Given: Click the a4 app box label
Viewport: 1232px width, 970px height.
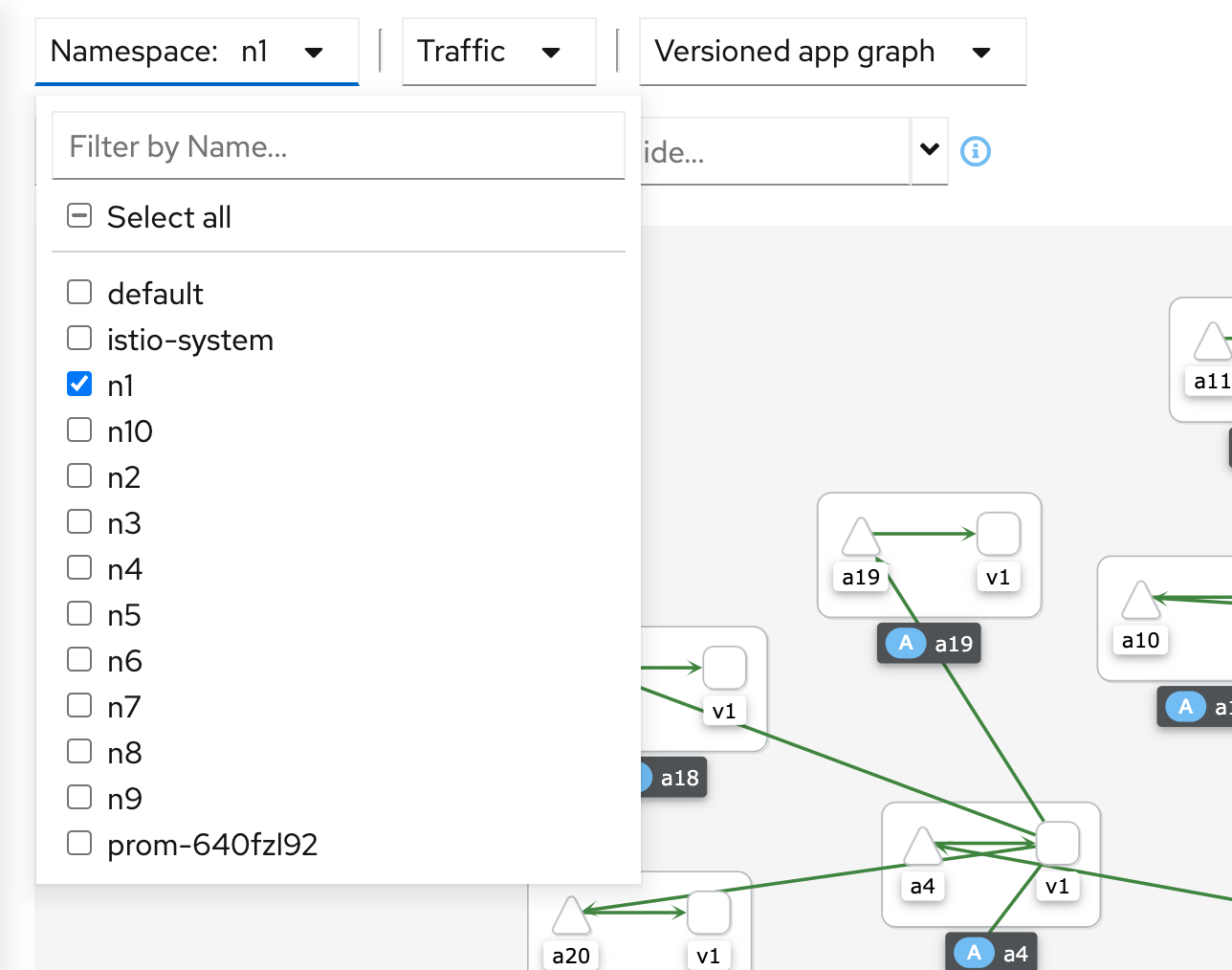Looking at the screenshot, I should 992,953.
